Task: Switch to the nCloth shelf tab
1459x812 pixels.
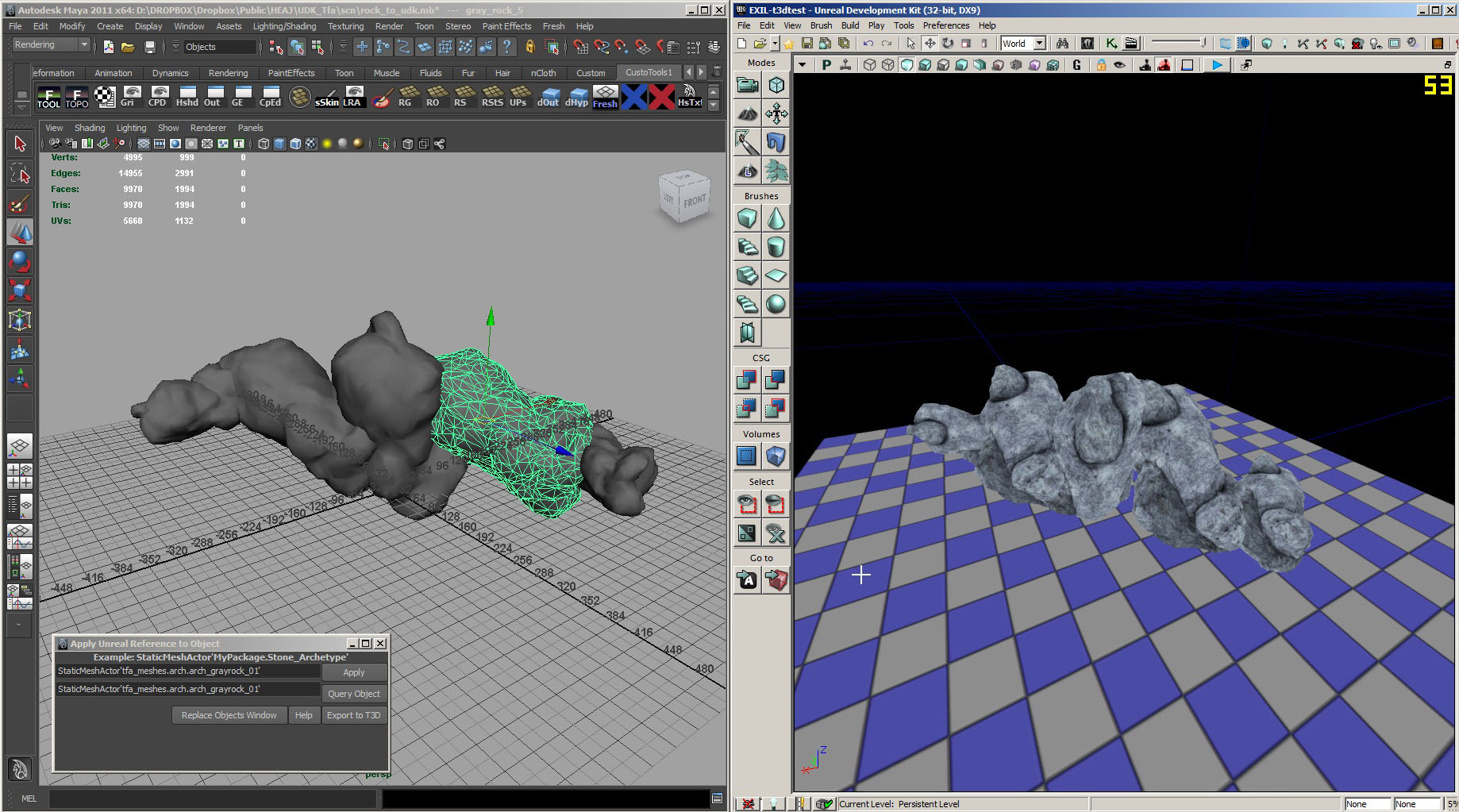Action: tap(544, 73)
